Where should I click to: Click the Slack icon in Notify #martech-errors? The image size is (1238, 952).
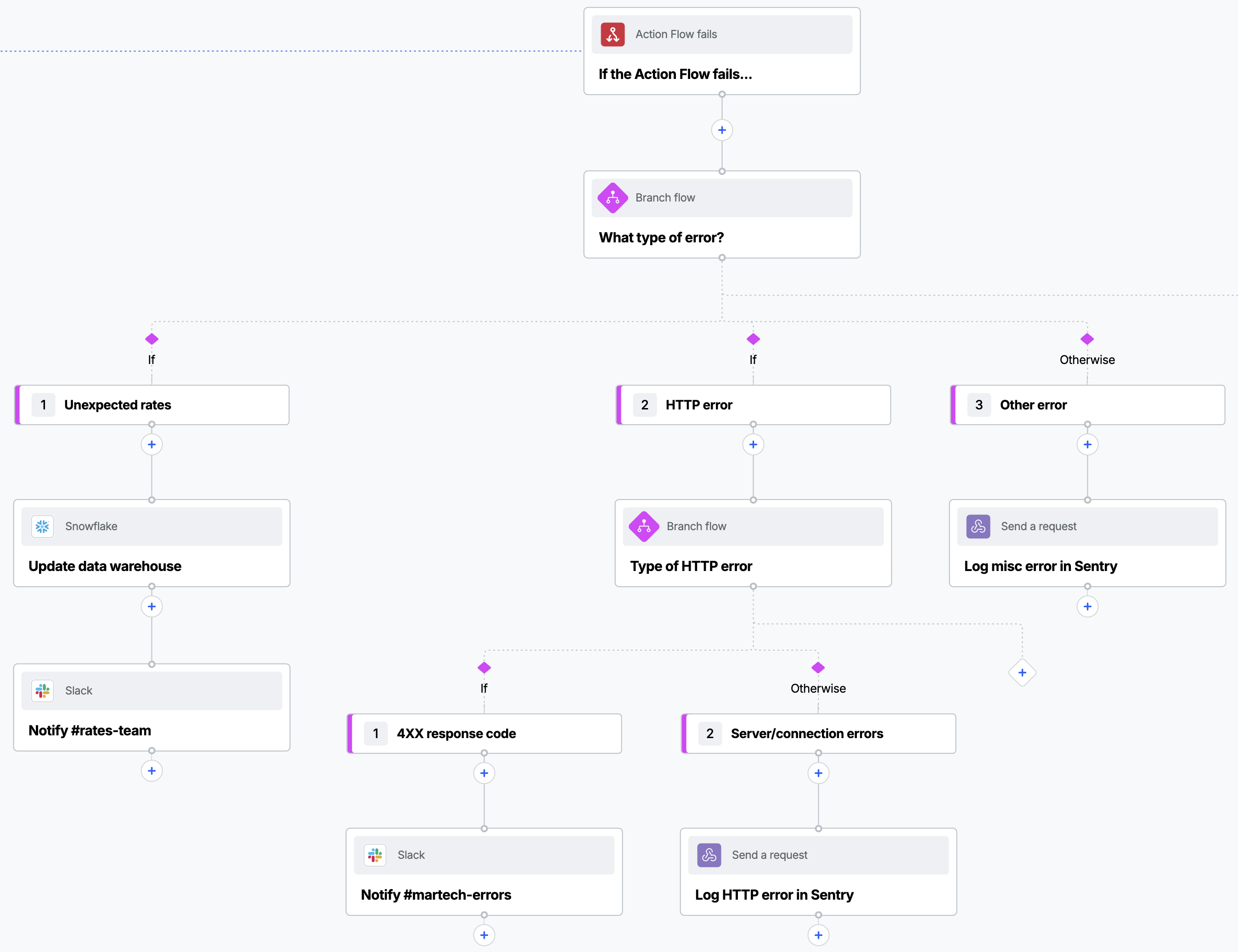click(375, 855)
